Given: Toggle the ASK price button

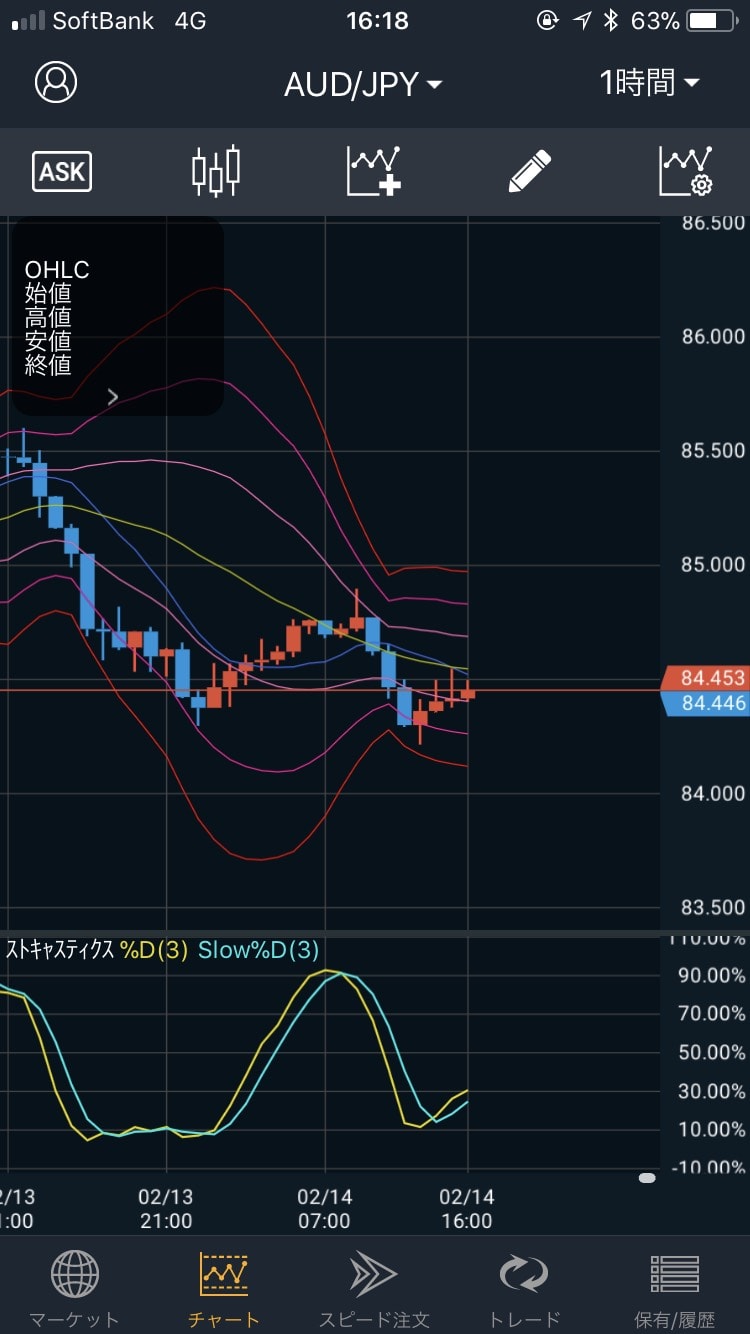Looking at the screenshot, I should tap(62, 172).
